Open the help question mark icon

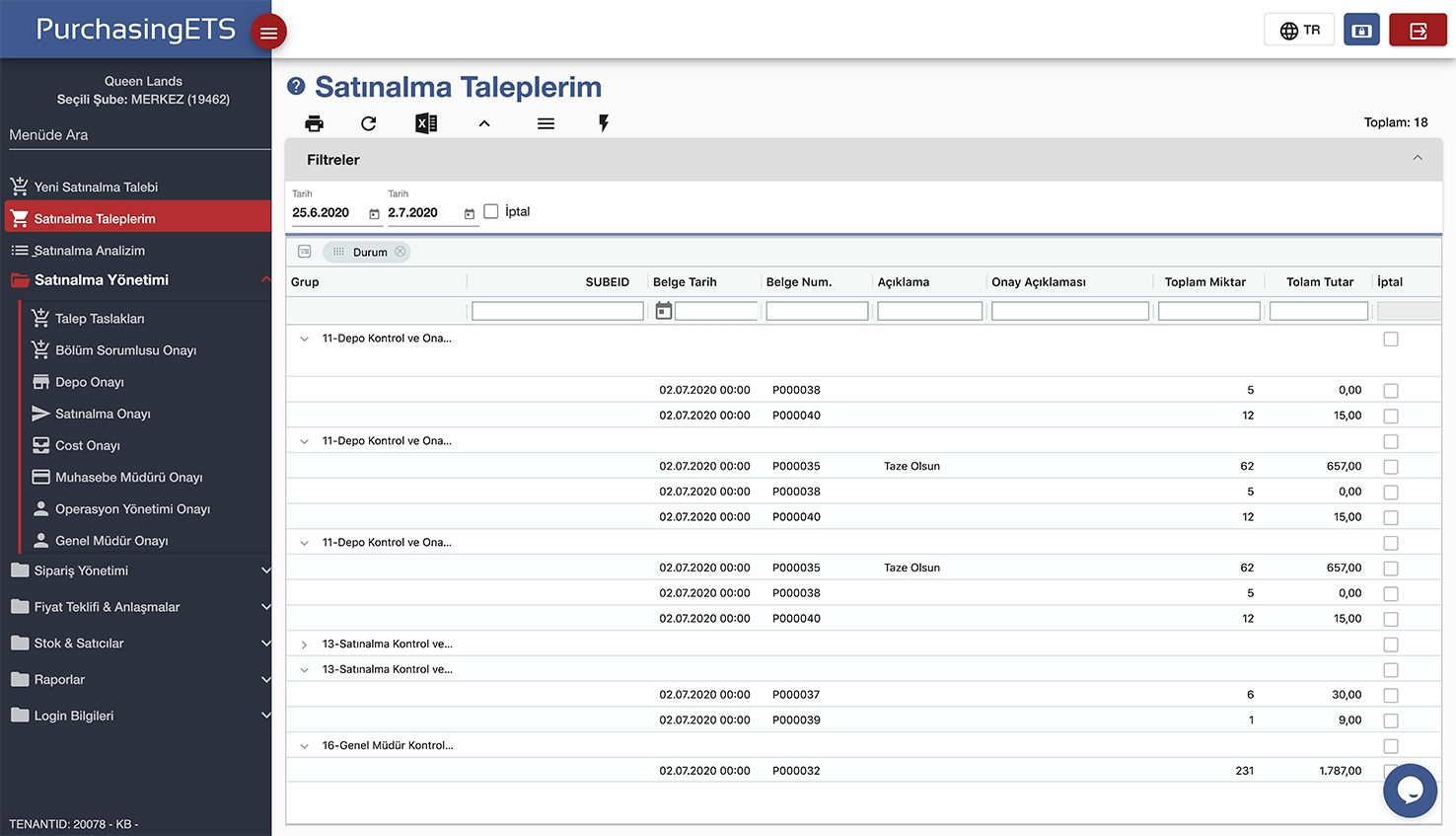click(x=296, y=87)
